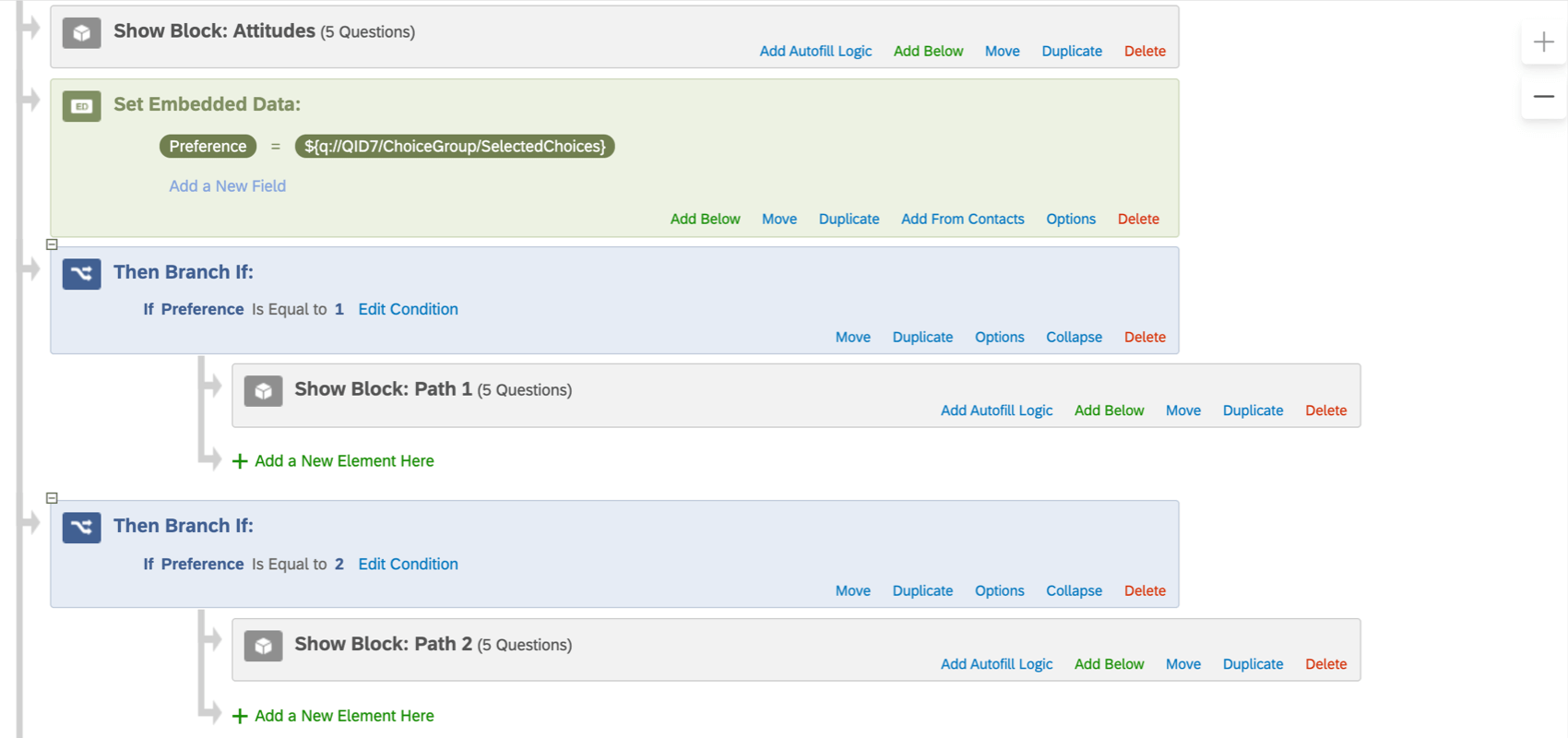Click Add a New Field link

(x=227, y=186)
